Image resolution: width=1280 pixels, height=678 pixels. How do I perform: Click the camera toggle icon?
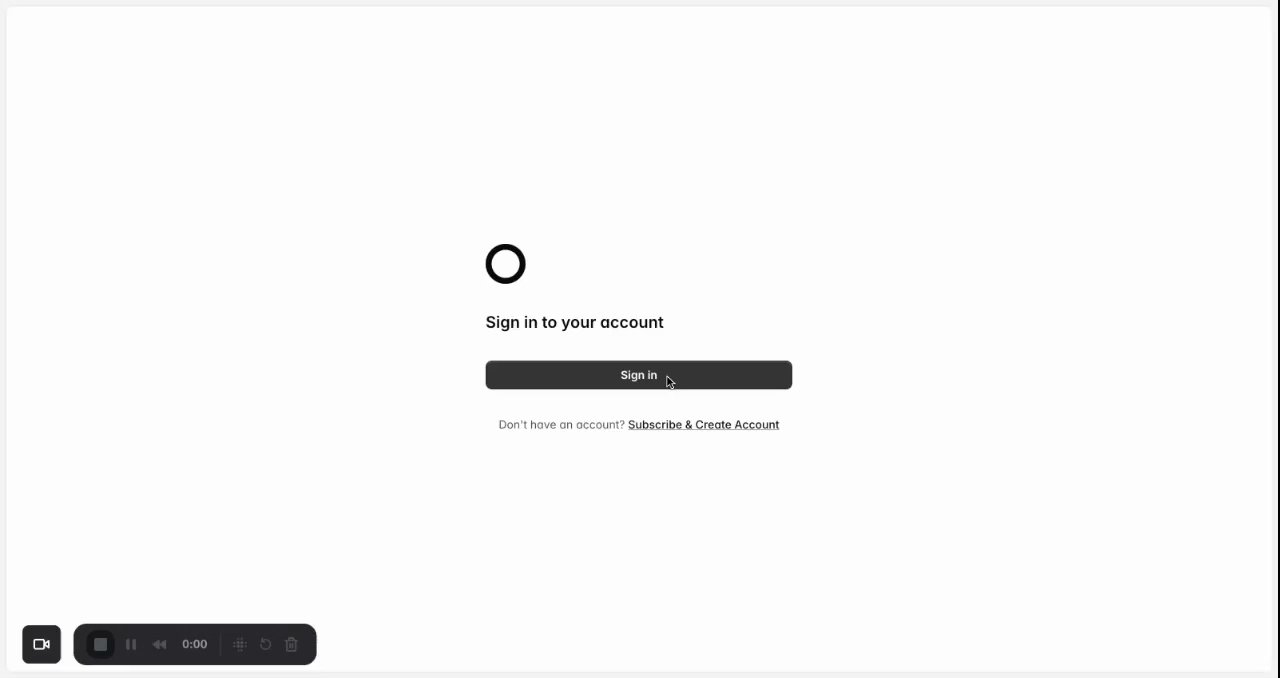click(x=42, y=644)
